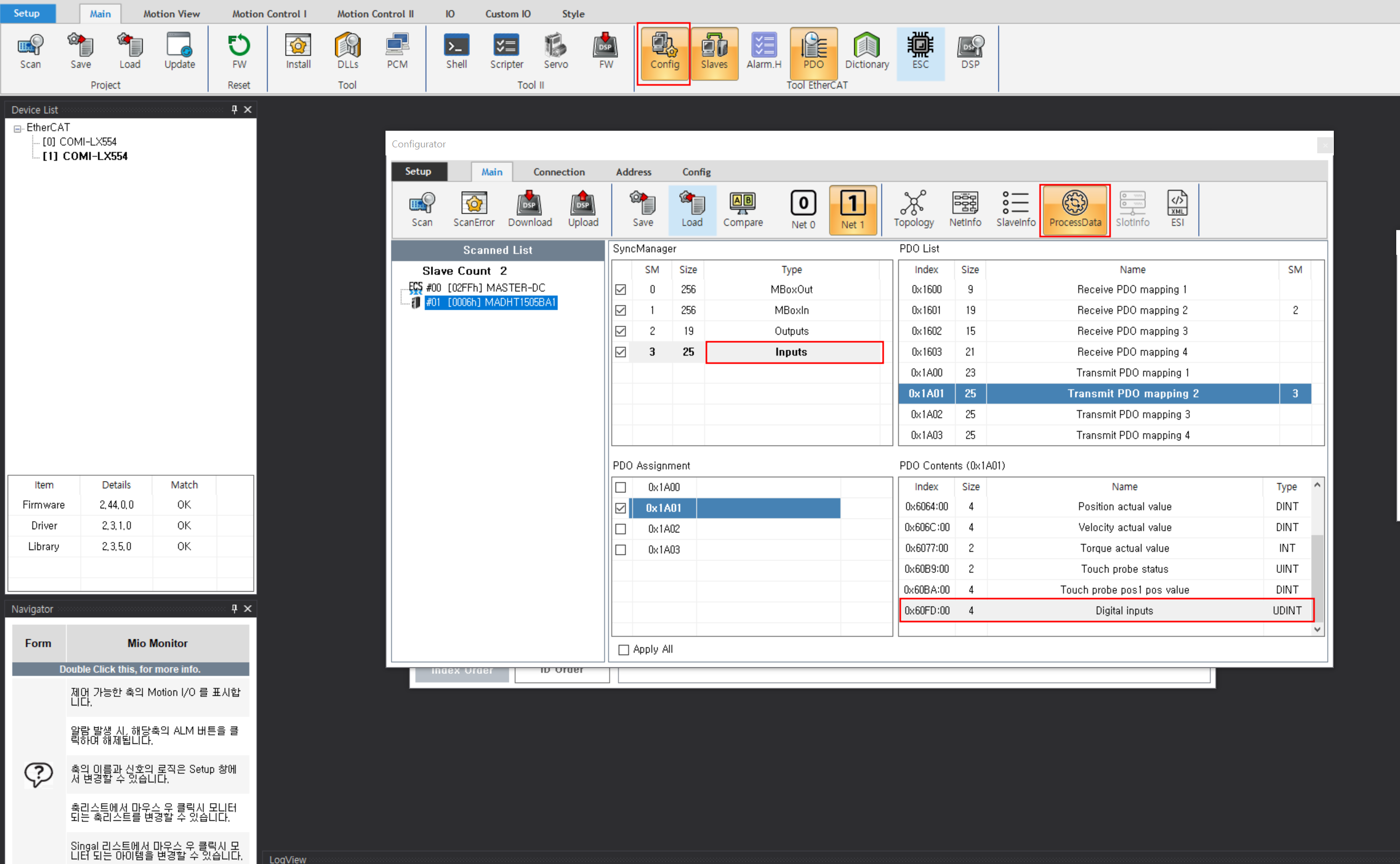
Task: Enable the 0x1A00 PDO assignment checkbox
Action: (620, 487)
